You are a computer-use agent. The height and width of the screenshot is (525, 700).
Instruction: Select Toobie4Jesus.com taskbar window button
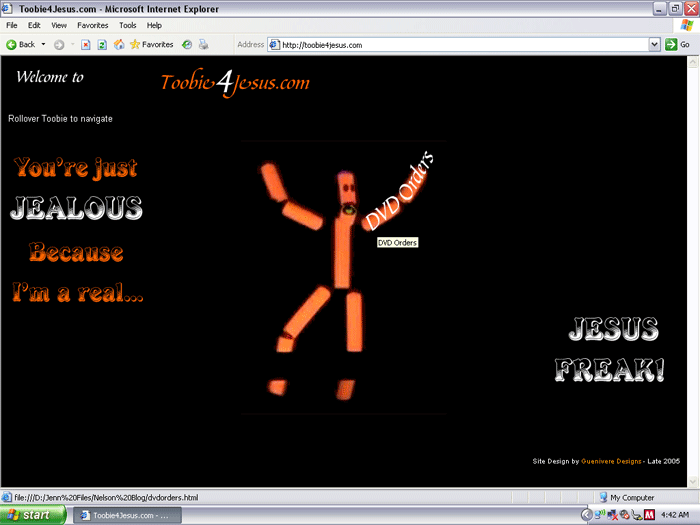coord(127,515)
